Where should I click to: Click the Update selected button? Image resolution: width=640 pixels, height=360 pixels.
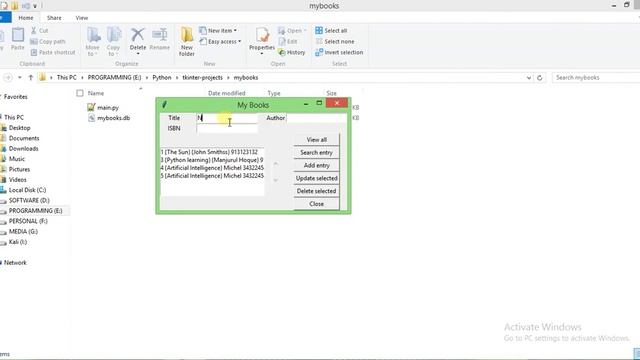pos(316,178)
